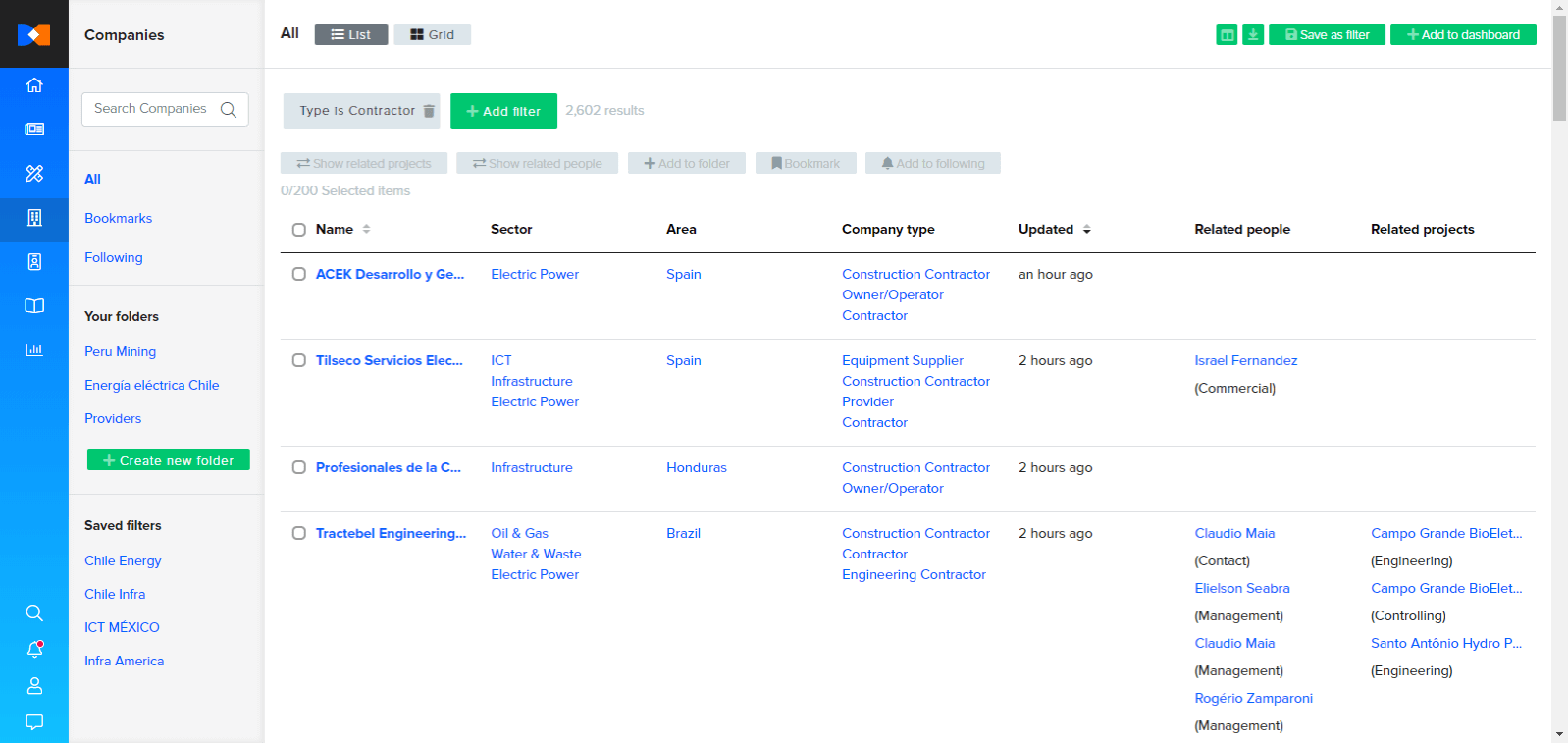Image resolution: width=1568 pixels, height=744 pixels.
Task: Check the Profesionales de la C... row checkbox
Action: [x=299, y=467]
